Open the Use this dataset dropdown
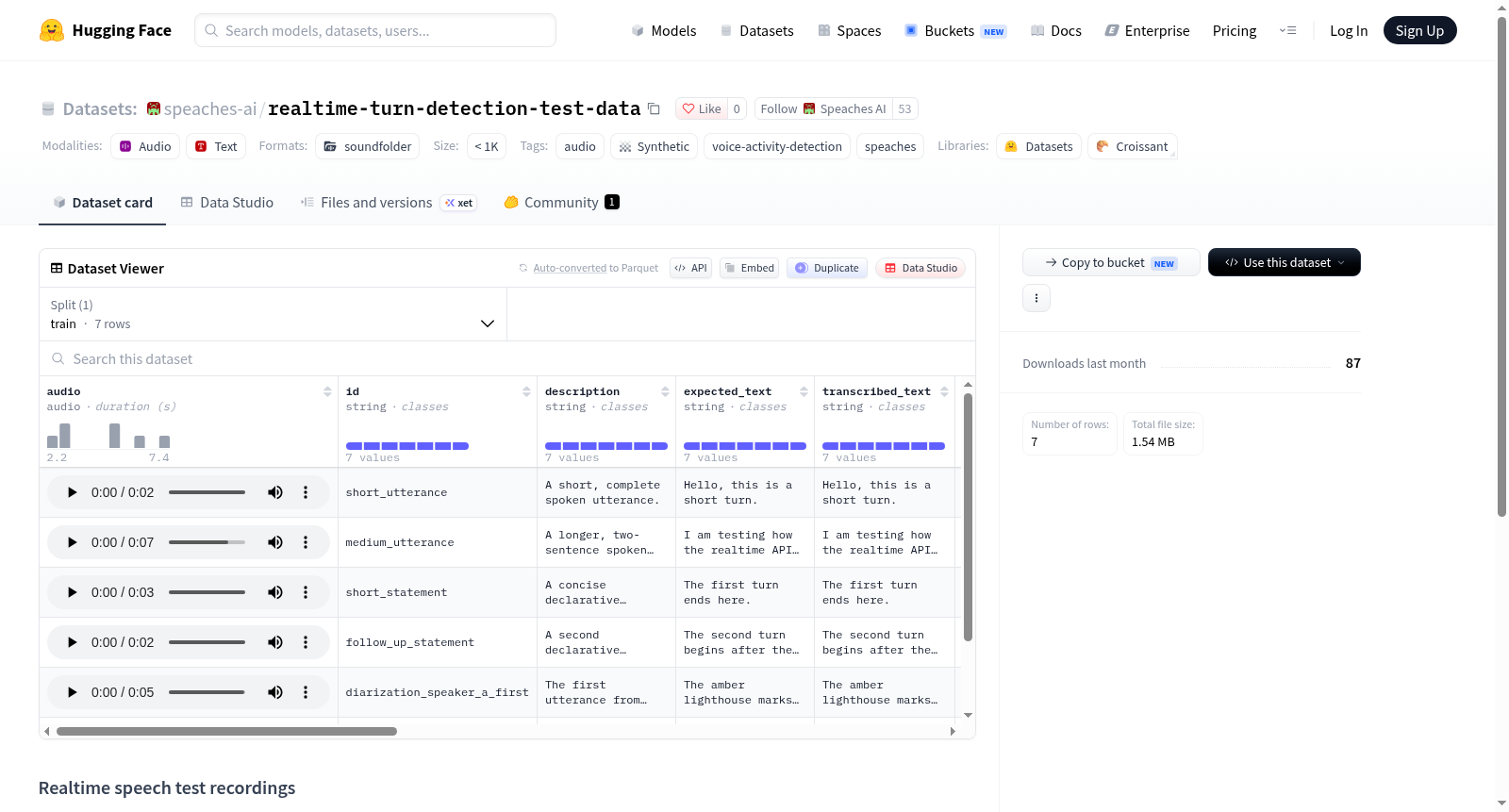 (1285, 262)
